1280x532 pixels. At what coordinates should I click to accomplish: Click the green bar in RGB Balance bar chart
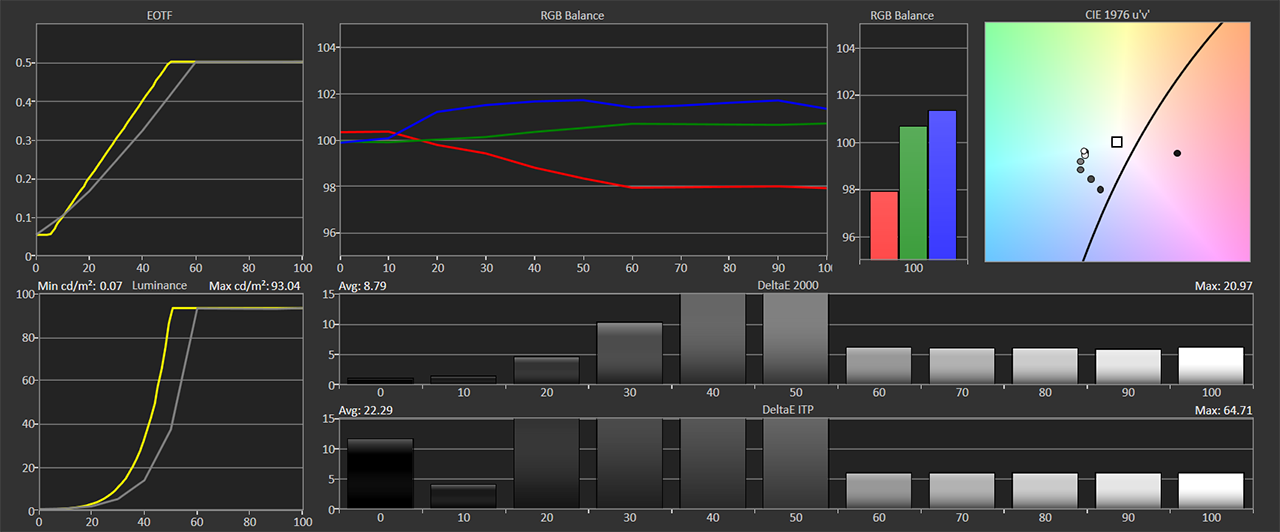coord(913,193)
